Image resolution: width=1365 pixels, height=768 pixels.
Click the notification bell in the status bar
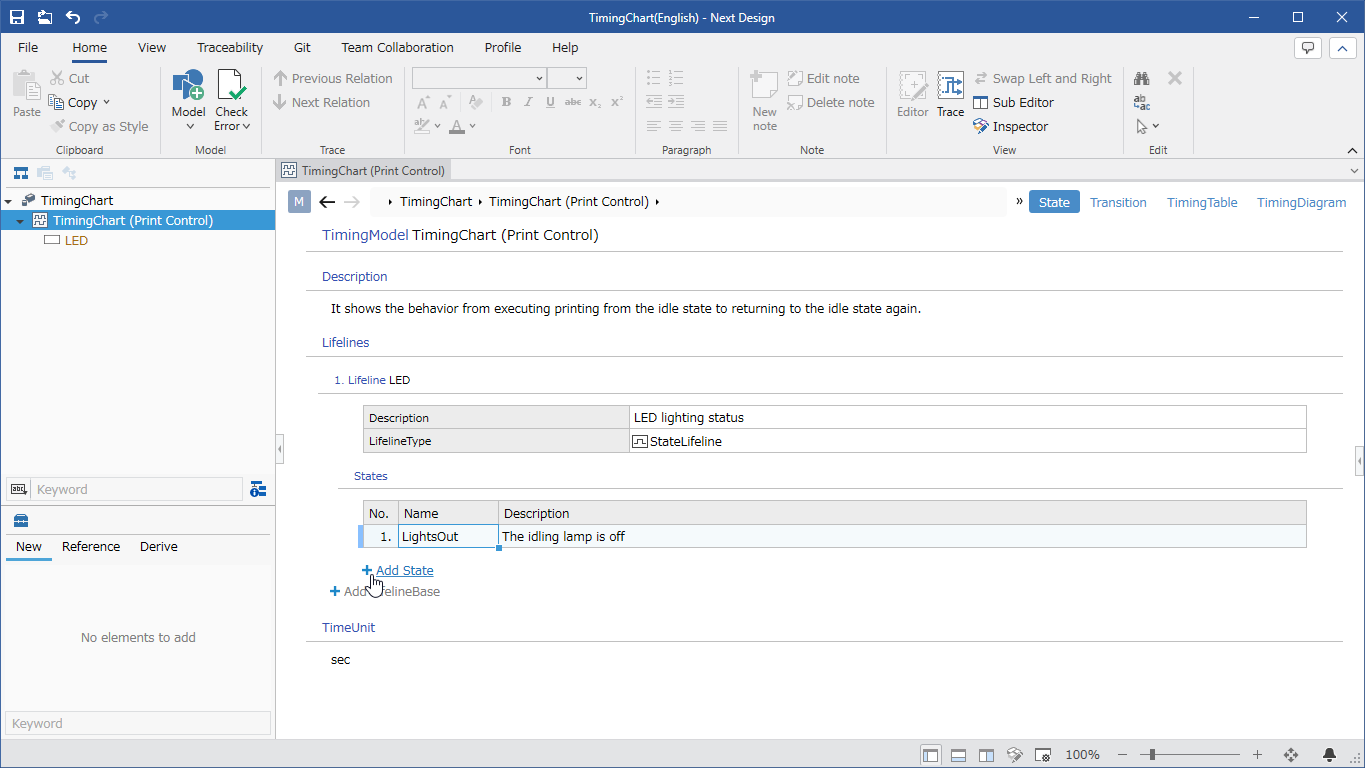(1330, 755)
